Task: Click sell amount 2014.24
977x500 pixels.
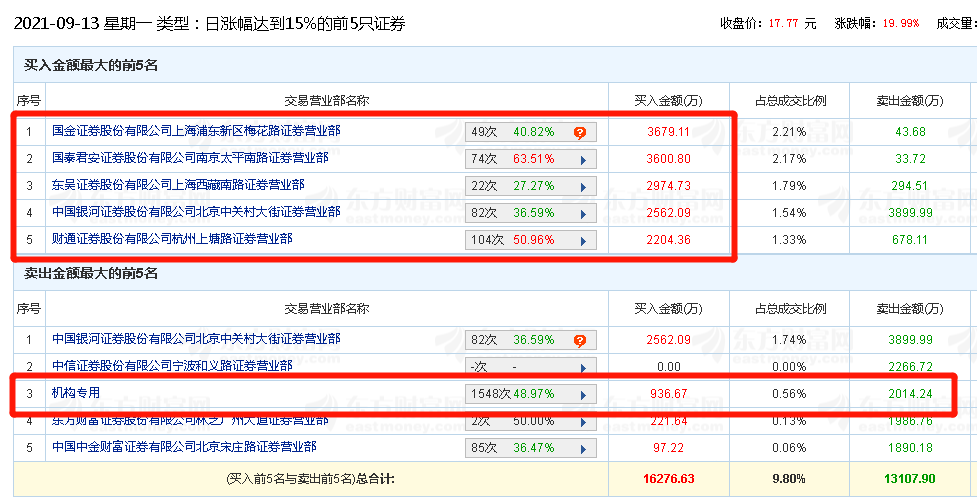Action: (910, 394)
